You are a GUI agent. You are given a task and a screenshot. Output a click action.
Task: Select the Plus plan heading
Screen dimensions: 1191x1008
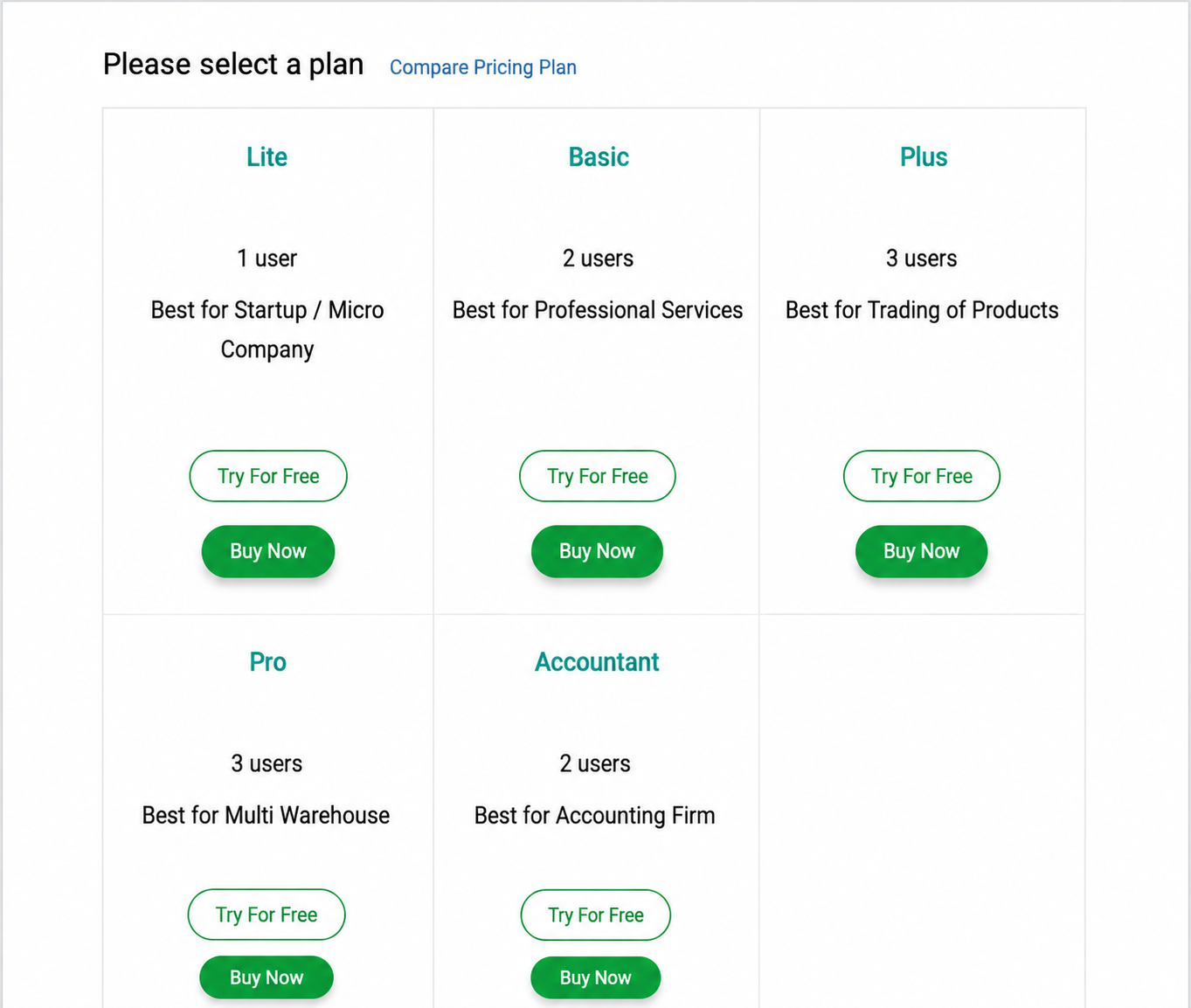pyautogui.click(x=924, y=157)
